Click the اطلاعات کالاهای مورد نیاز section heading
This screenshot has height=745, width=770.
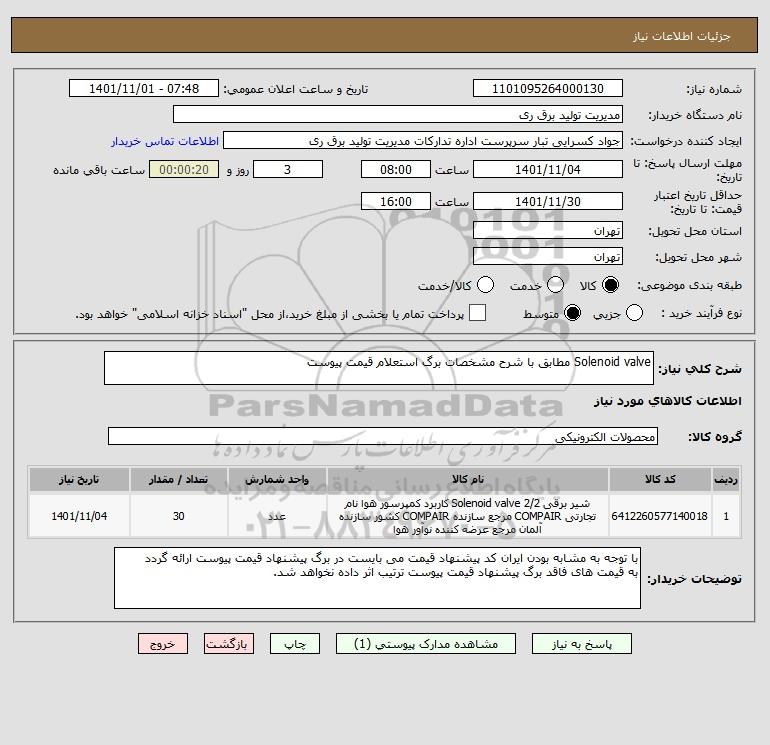click(667, 401)
